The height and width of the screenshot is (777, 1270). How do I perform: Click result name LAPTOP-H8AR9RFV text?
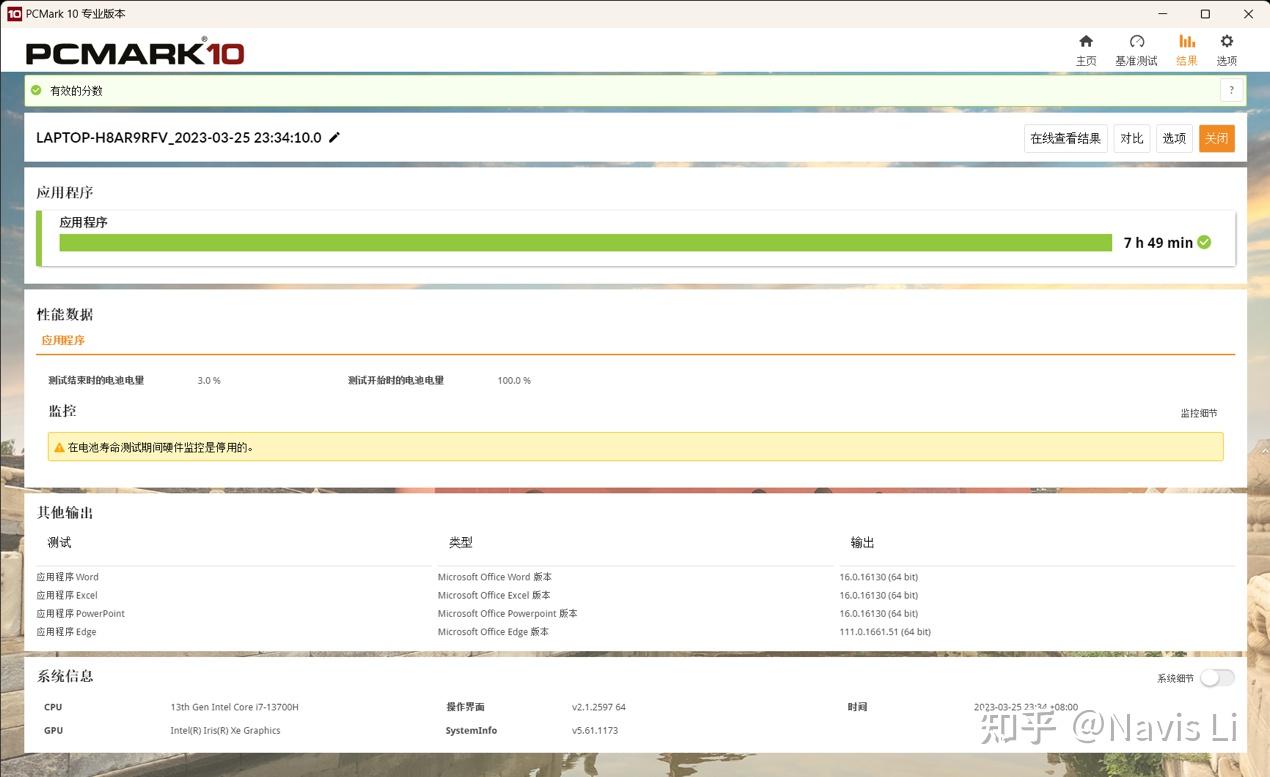(179, 137)
